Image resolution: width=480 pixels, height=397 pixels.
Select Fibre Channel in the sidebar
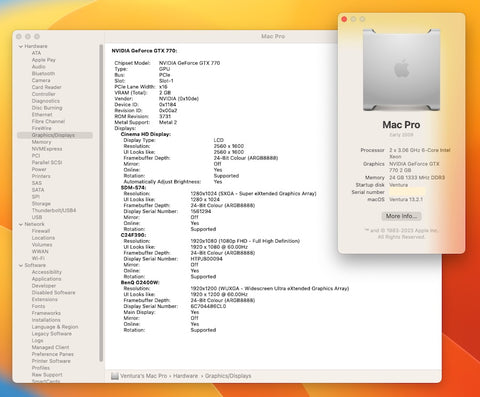pos(48,121)
